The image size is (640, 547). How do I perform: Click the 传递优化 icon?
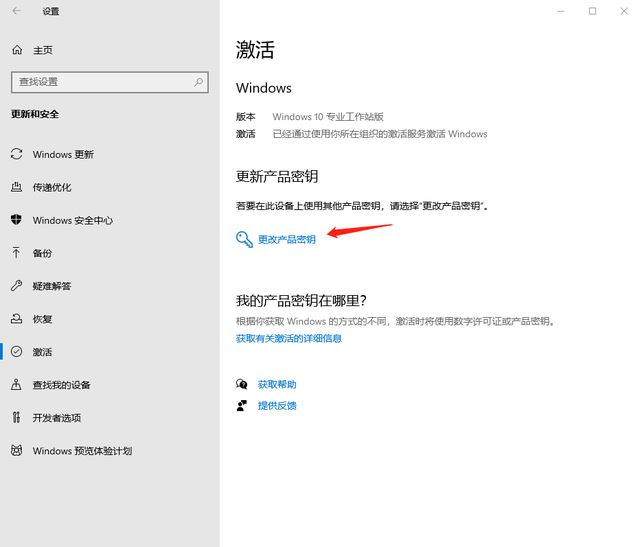pos(16,187)
